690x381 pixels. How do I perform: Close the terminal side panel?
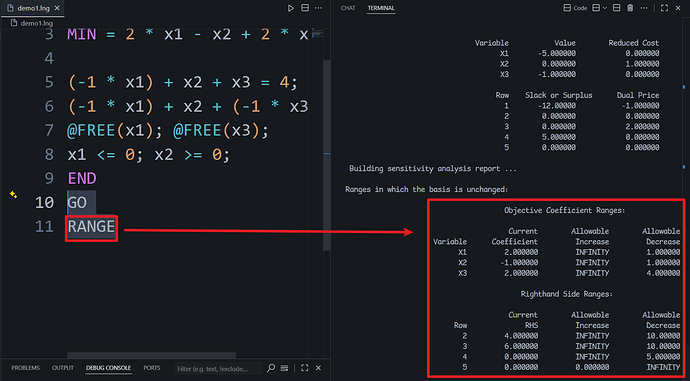(x=678, y=8)
